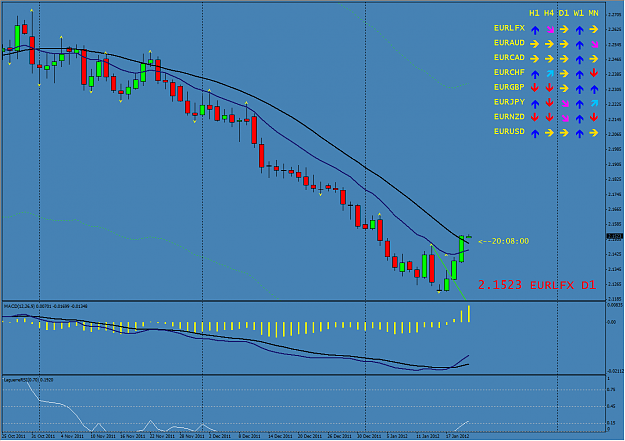Click the EURAUD H1 yellow right arrow
Viewport: 625px width, 441px height.
coord(535,44)
